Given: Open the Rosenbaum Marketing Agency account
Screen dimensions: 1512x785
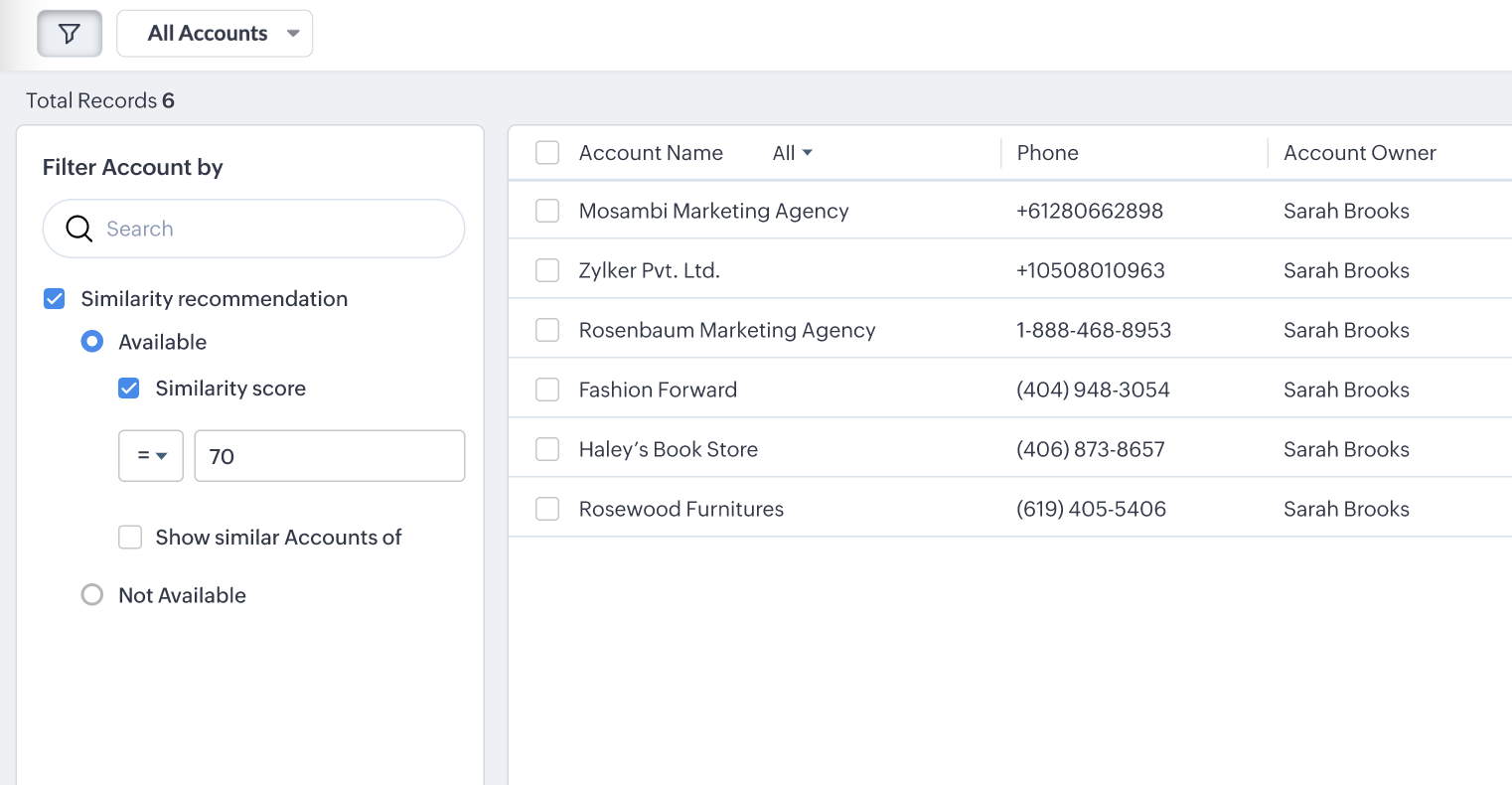Looking at the screenshot, I should (x=727, y=330).
